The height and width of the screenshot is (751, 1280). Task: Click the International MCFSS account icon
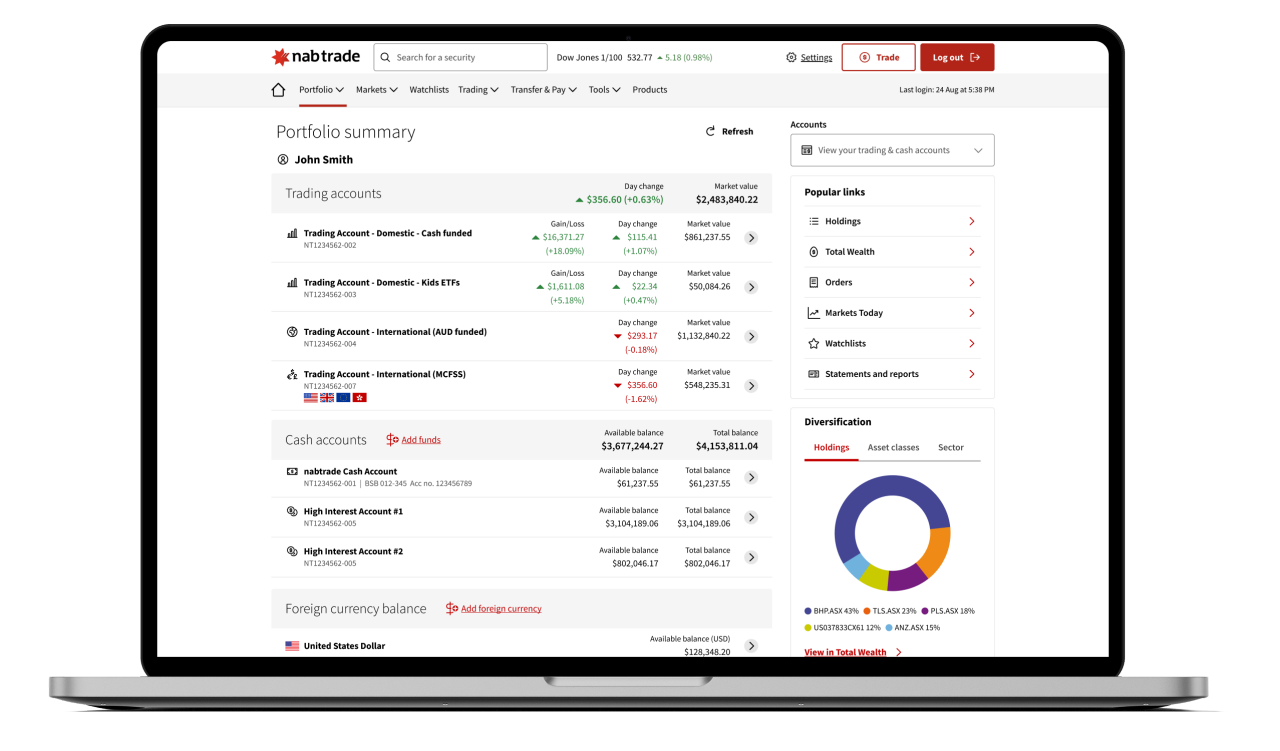[x=292, y=375]
